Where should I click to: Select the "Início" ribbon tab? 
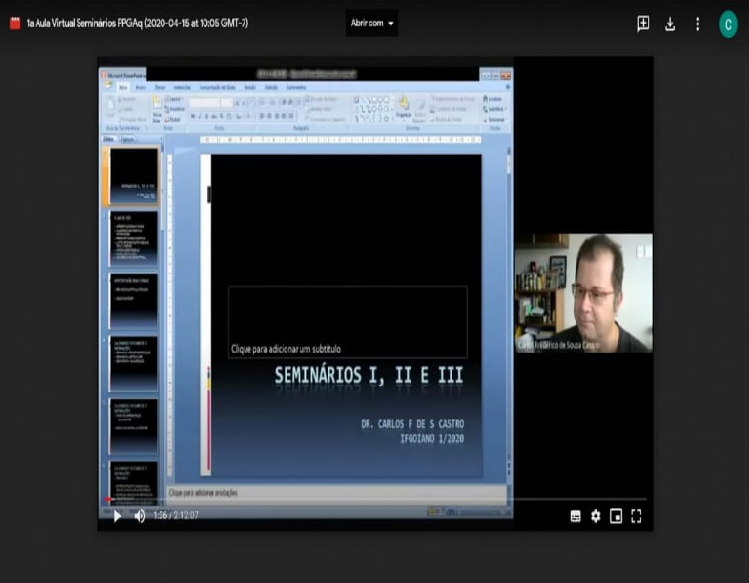point(124,87)
